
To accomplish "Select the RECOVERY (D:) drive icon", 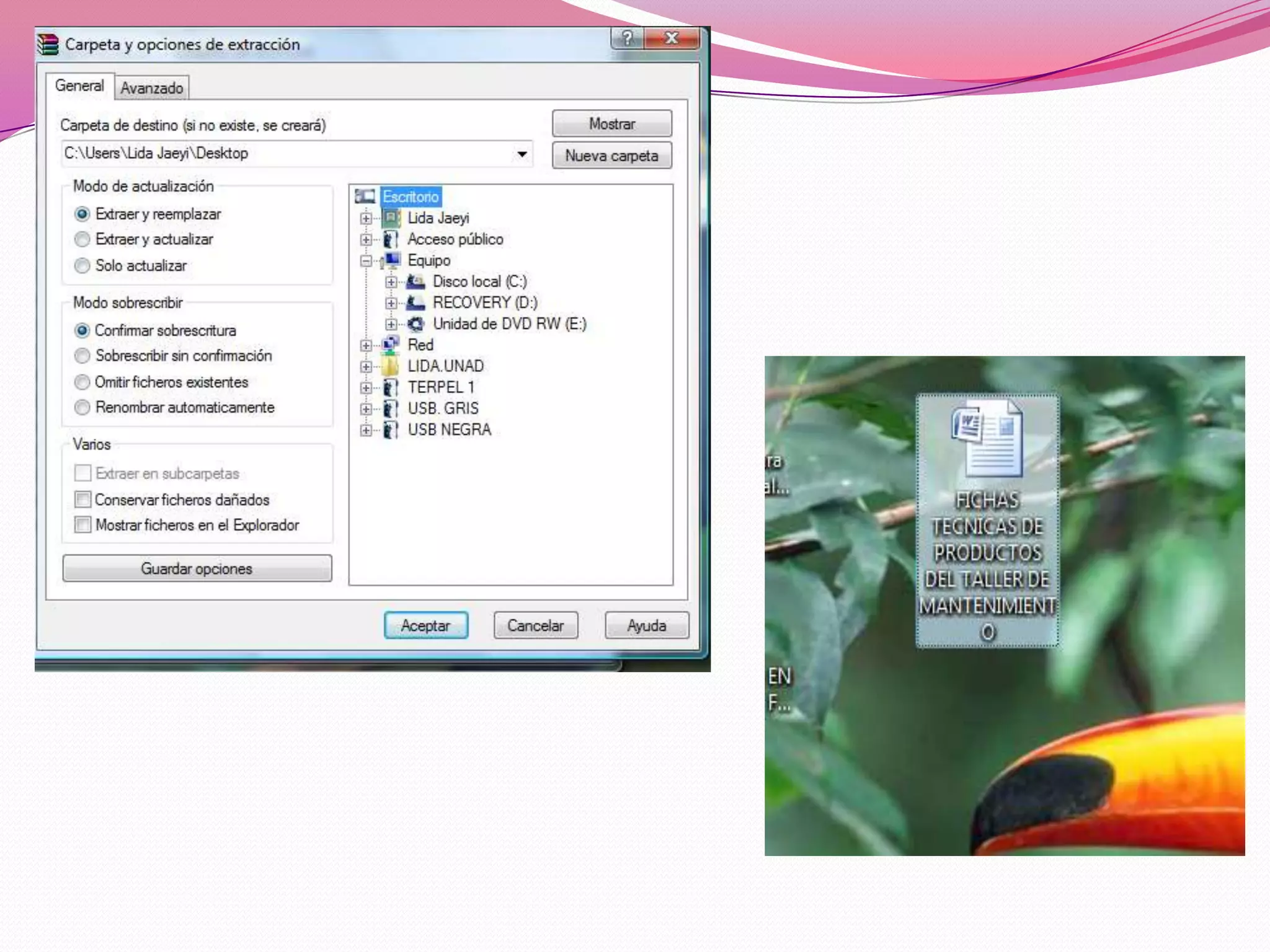I will coord(415,303).
